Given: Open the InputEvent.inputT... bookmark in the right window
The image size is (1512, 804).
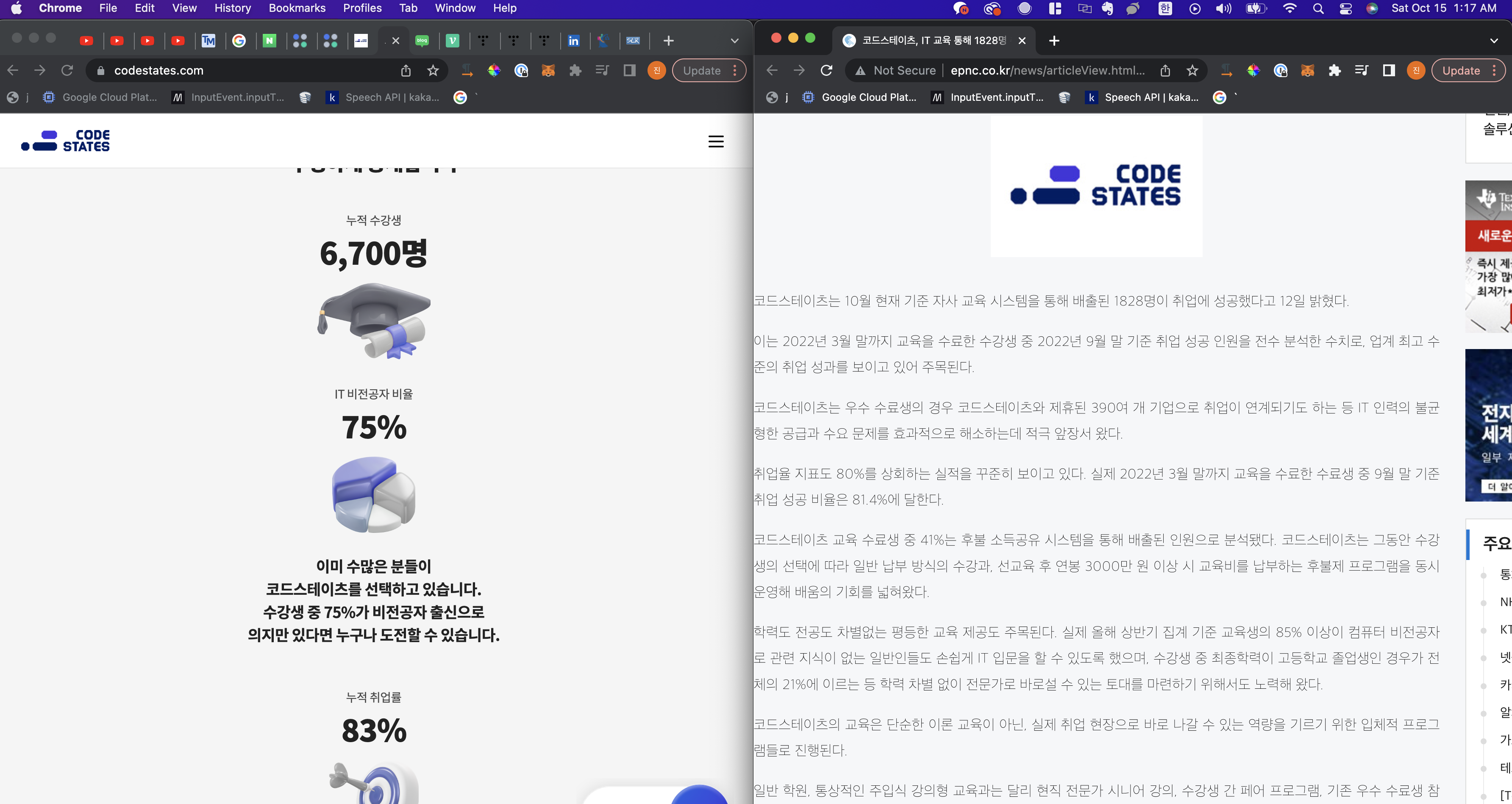Looking at the screenshot, I should pos(987,97).
